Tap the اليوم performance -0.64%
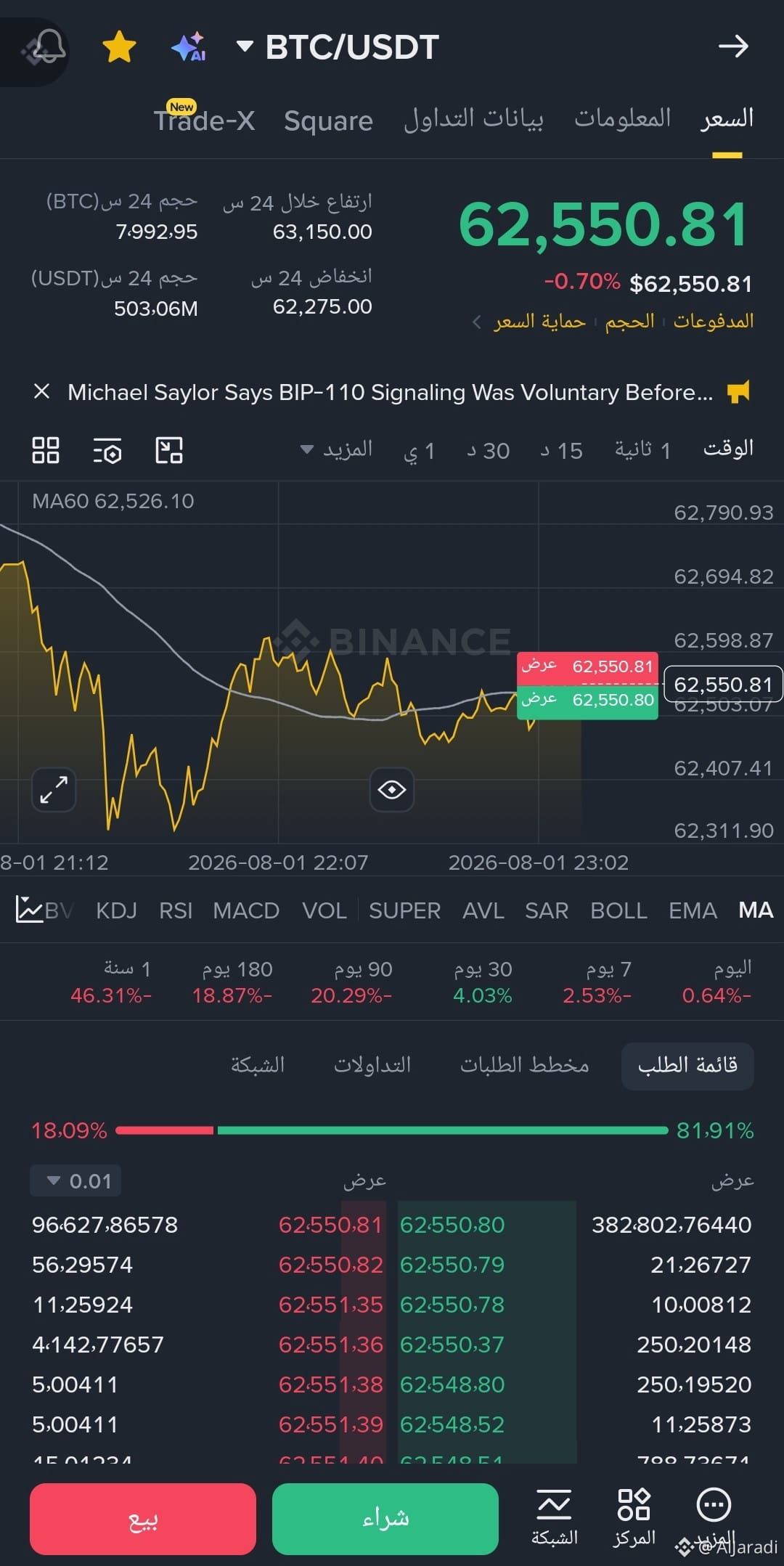The width and height of the screenshot is (784, 1566). (x=716, y=982)
